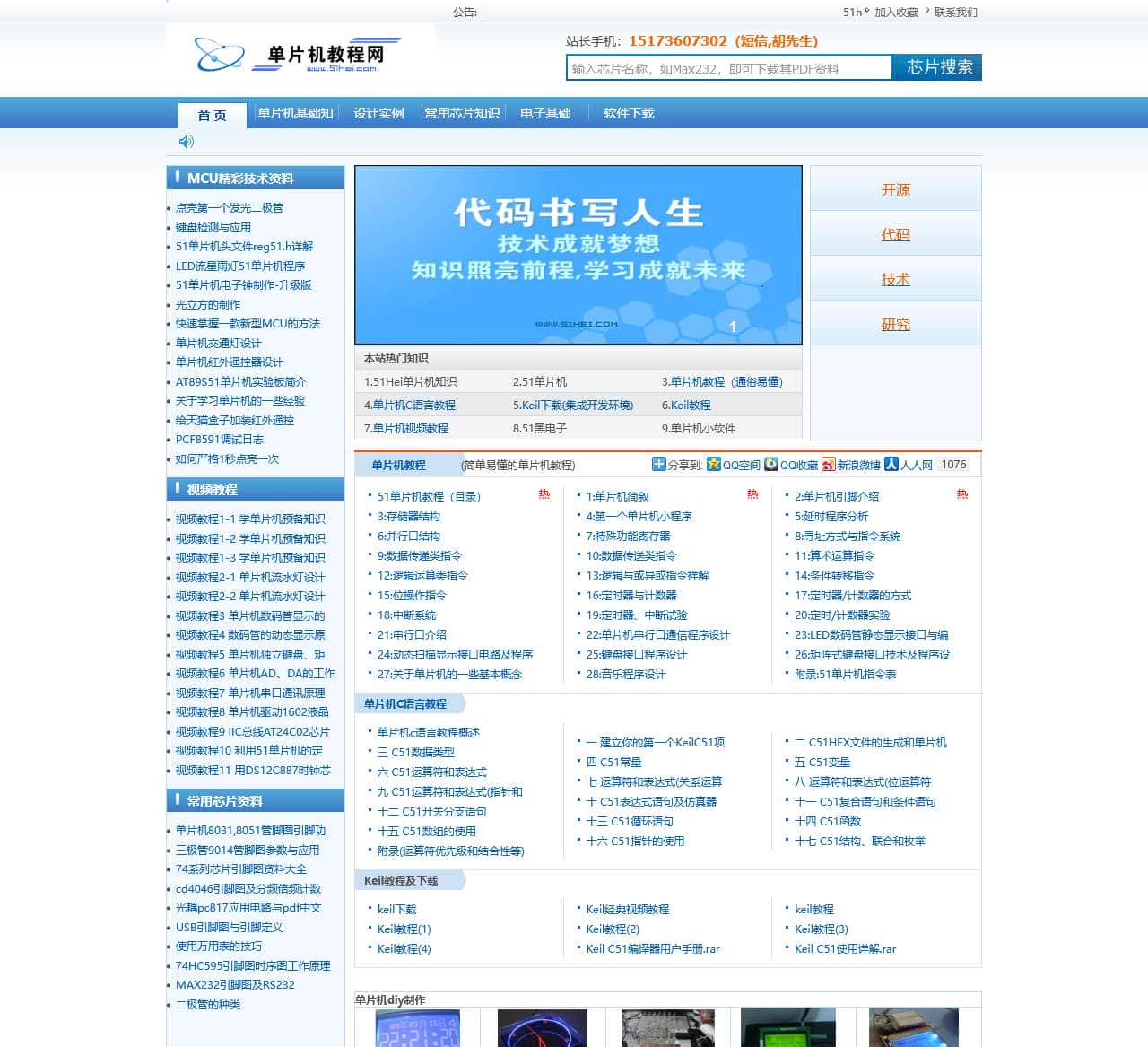
Task: Open the 软件下载 menu item
Action: click(x=628, y=113)
